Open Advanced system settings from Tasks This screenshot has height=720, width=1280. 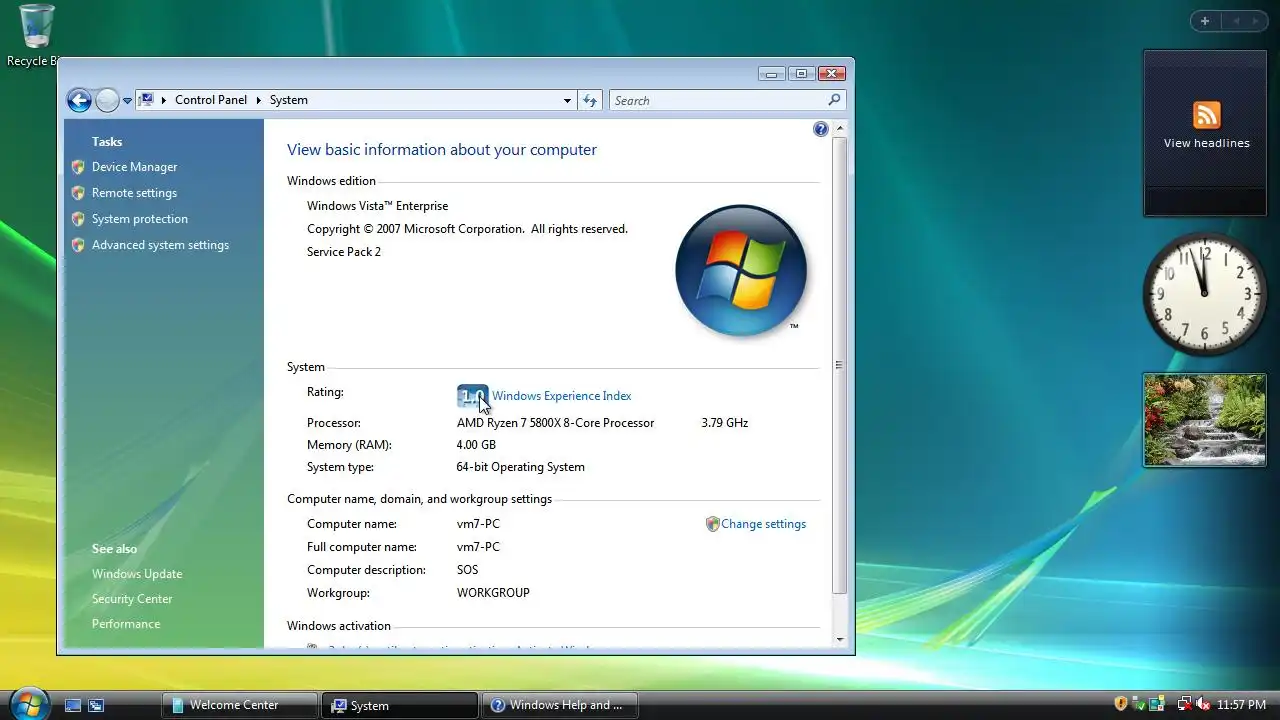click(x=160, y=245)
